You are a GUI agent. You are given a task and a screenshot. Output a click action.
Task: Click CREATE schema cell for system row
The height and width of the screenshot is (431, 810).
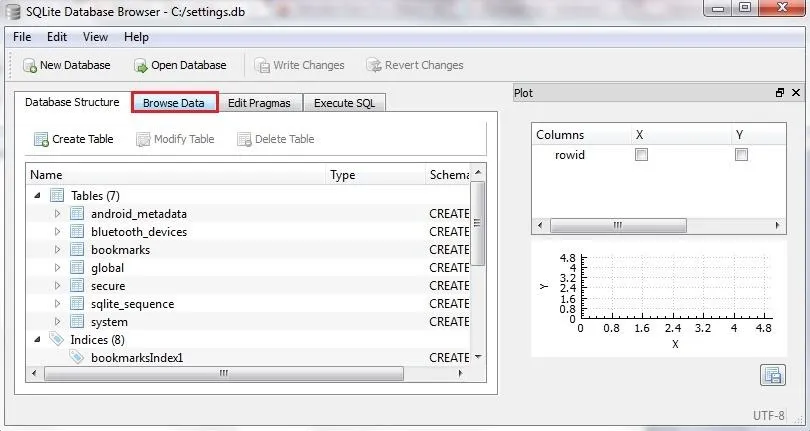449,322
